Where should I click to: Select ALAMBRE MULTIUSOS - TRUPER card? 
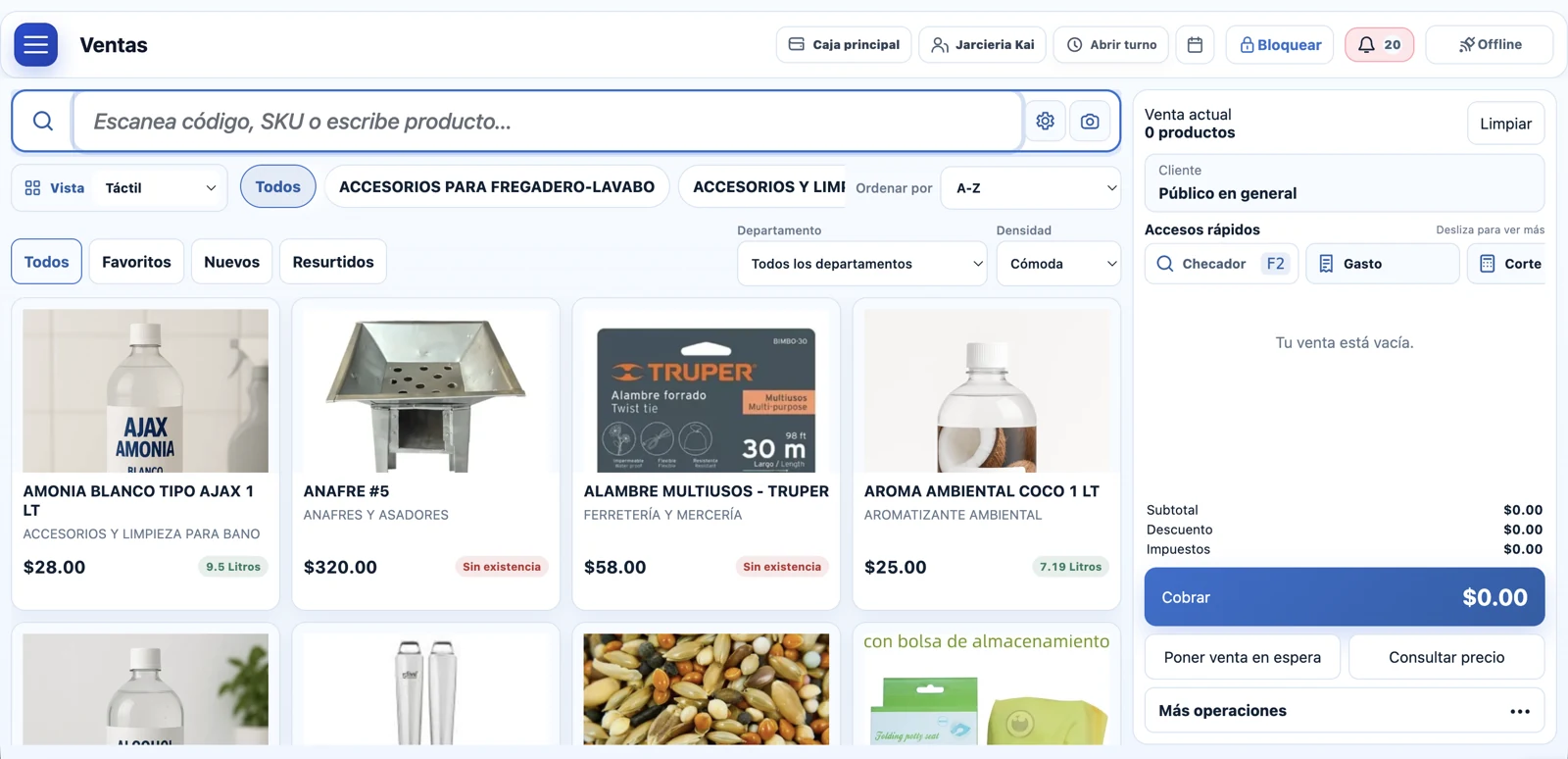(x=706, y=454)
